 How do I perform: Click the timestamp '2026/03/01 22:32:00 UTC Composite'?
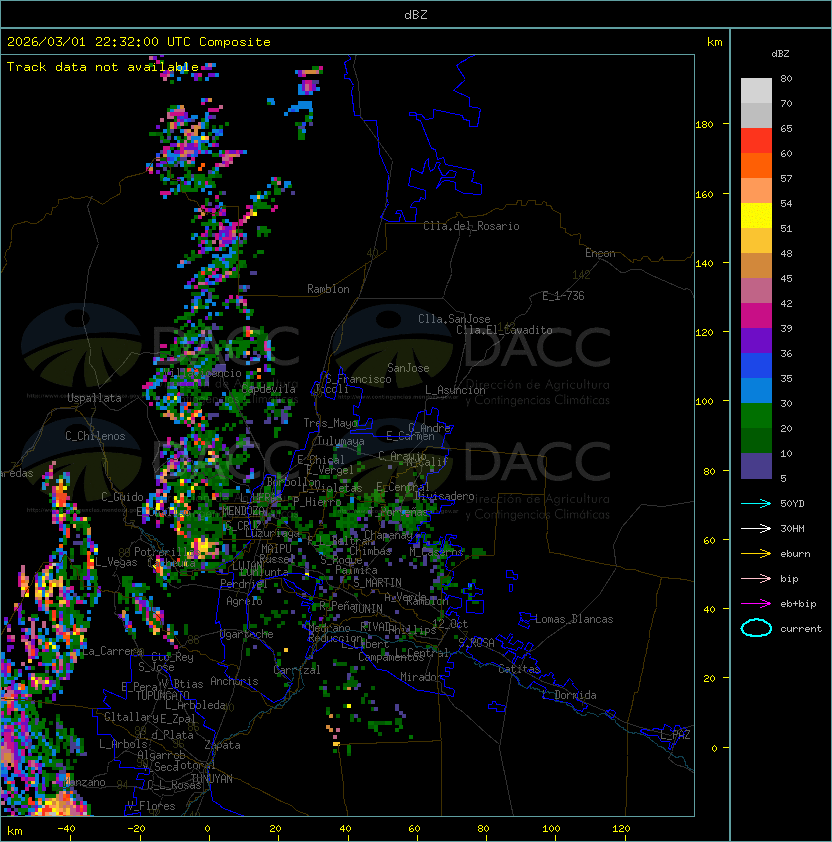(139, 42)
